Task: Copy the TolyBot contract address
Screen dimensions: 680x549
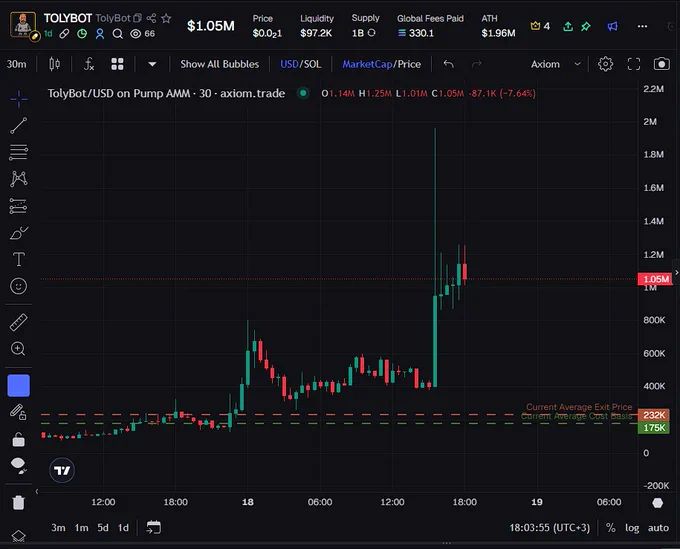Action: coord(137,18)
